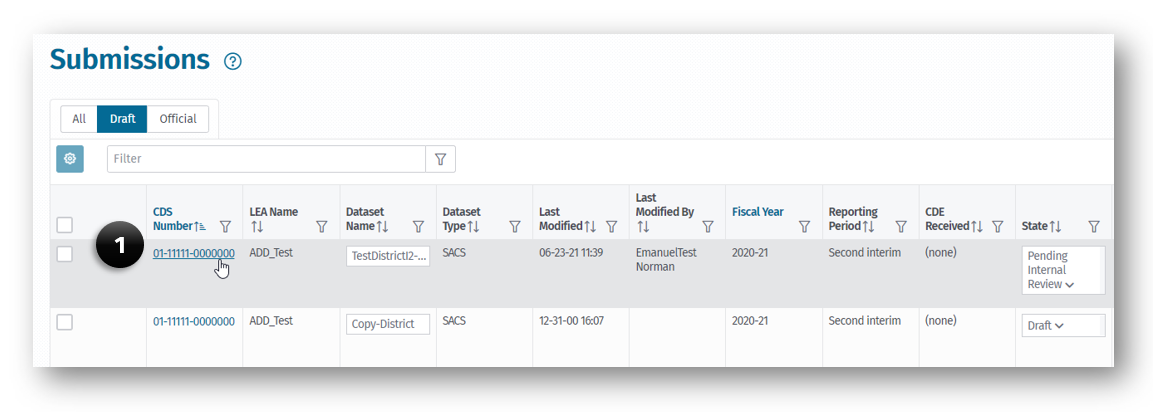Screen dimensions: 1153x412
Task: Edit the Copy-District dataset name field
Action: tap(388, 324)
